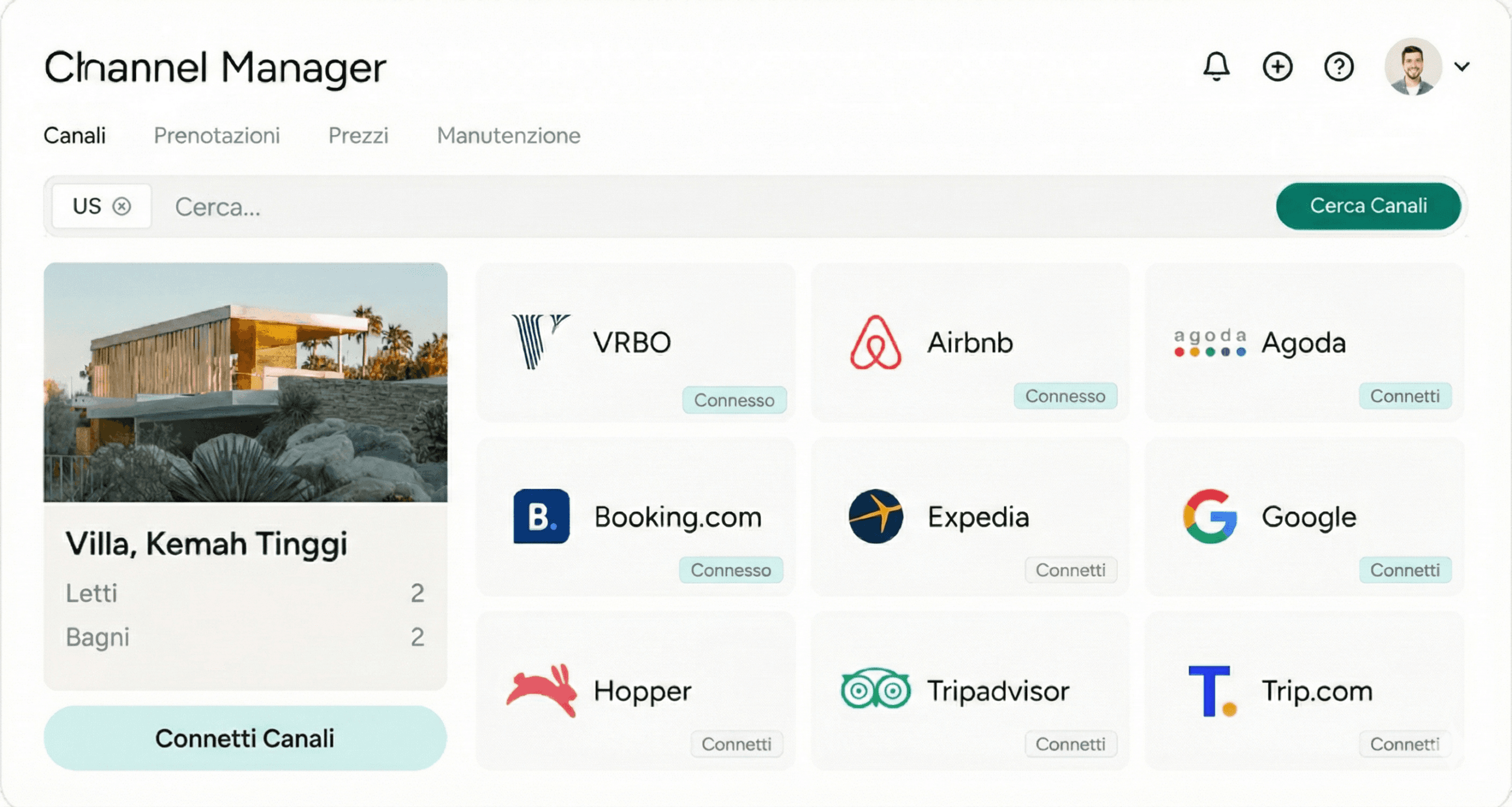Click the plus icon to add something
Viewport: 1512px width, 807px height.
pyautogui.click(x=1278, y=66)
